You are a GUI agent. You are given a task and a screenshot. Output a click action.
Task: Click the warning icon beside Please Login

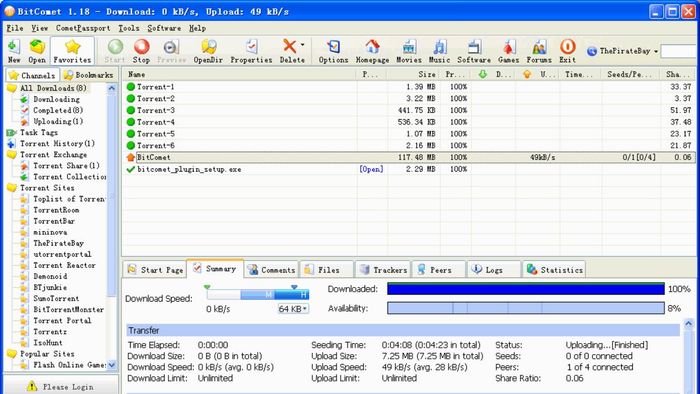click(x=32, y=386)
